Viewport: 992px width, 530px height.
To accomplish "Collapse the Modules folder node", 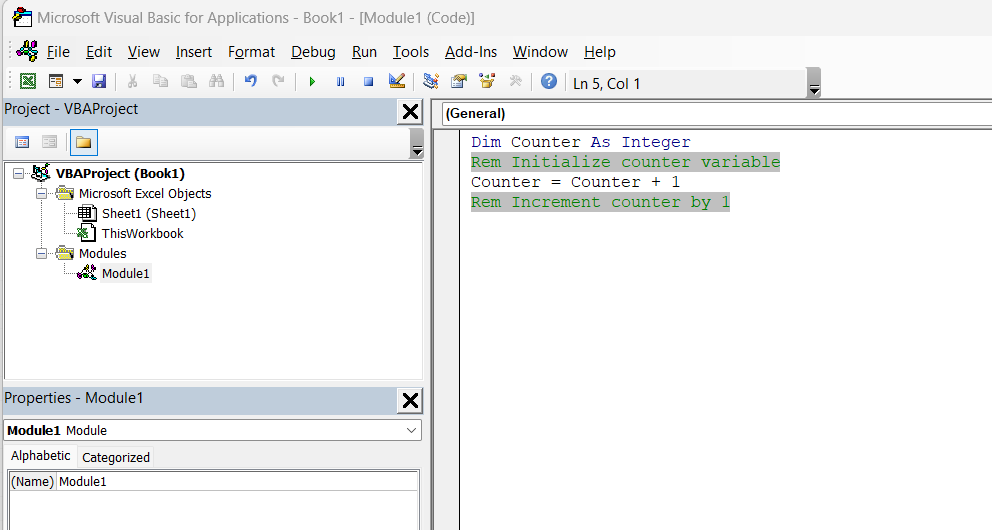I will point(42,254).
